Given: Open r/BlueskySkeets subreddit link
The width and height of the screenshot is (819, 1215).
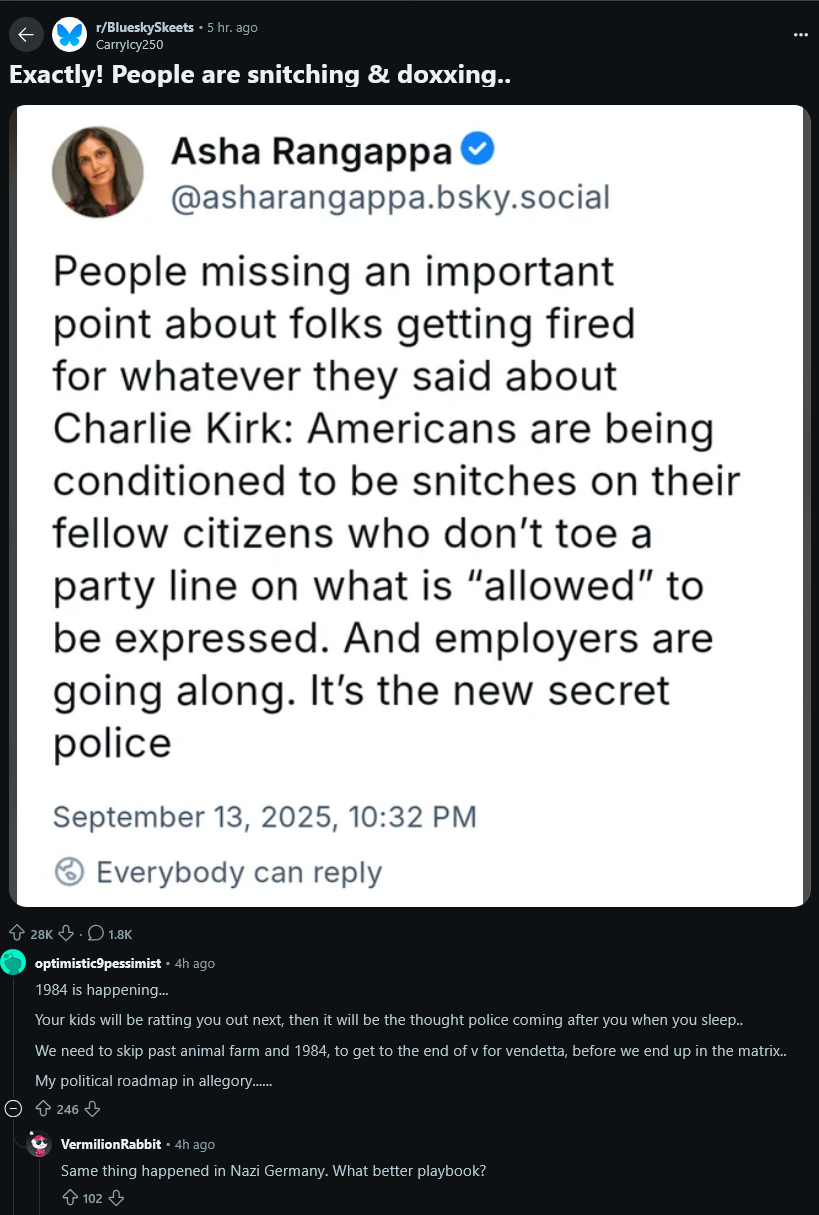Looking at the screenshot, I should pos(144,27).
